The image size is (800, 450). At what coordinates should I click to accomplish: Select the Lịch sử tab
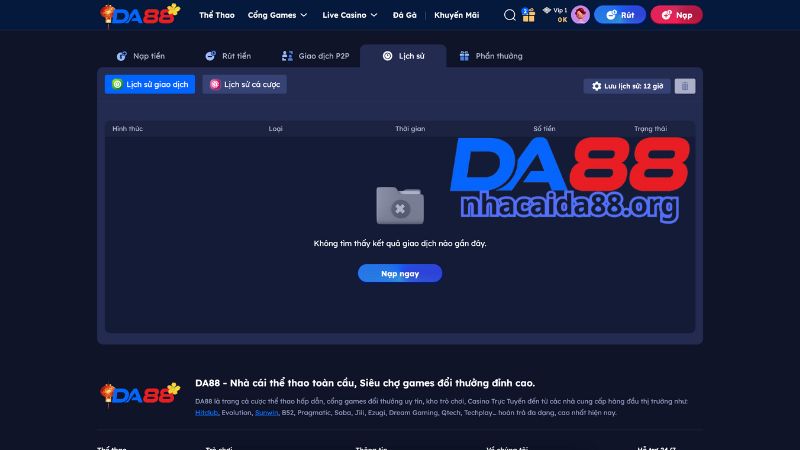tap(403, 56)
